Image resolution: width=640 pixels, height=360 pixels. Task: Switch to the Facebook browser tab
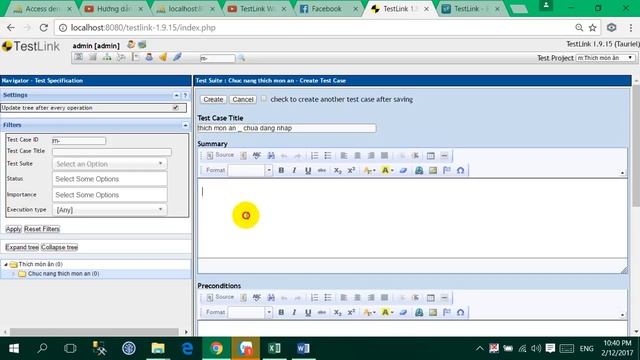pyautogui.click(x=326, y=9)
